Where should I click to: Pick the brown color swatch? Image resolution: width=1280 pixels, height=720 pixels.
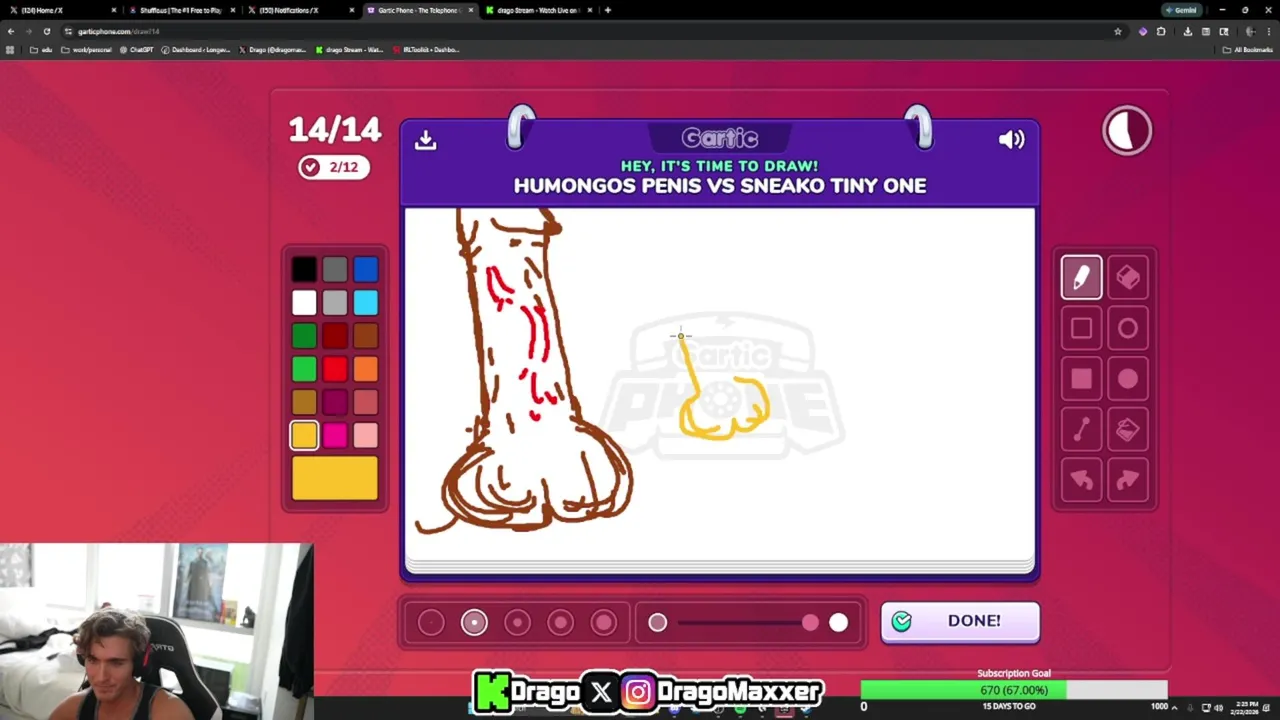(366, 336)
